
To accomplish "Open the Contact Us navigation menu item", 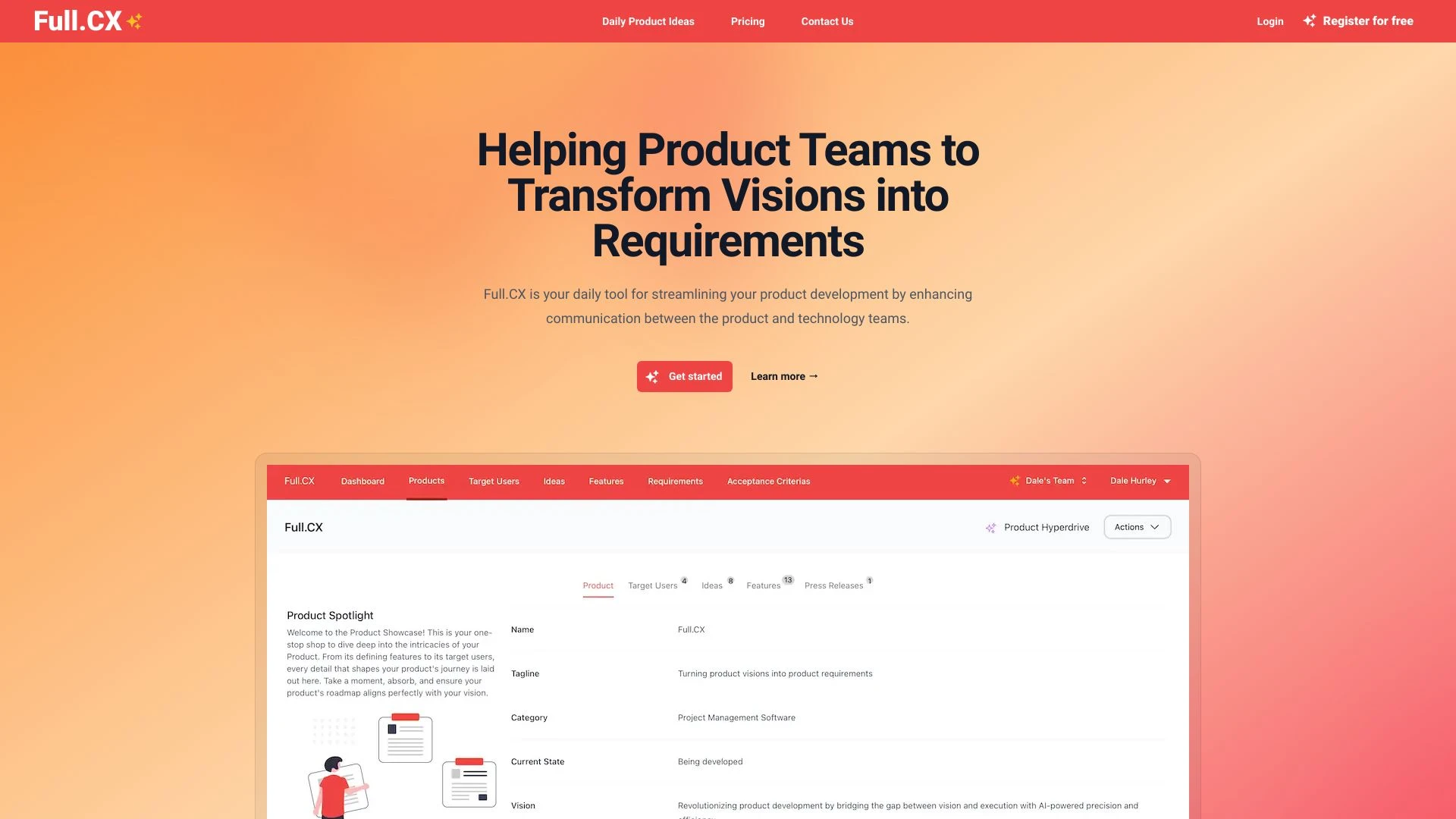I will pyautogui.click(x=827, y=21).
